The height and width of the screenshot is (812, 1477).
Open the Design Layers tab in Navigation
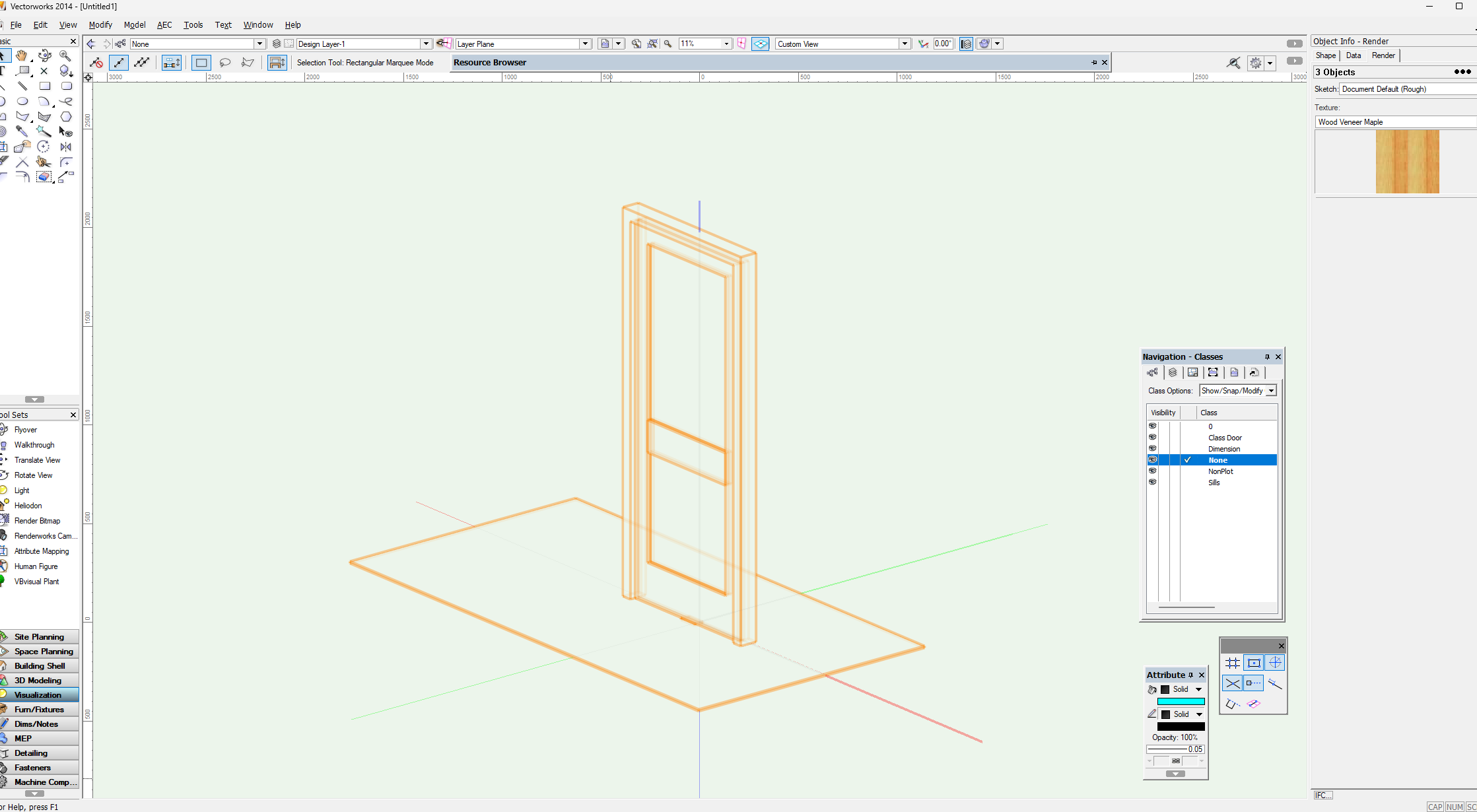(1173, 373)
